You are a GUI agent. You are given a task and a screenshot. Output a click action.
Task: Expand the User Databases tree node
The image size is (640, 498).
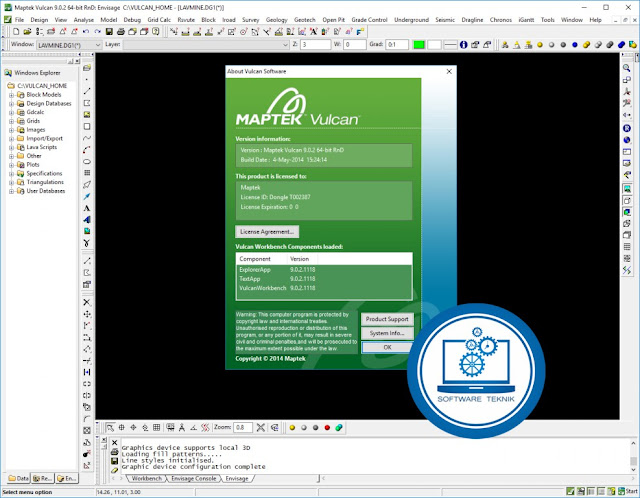click(11, 191)
